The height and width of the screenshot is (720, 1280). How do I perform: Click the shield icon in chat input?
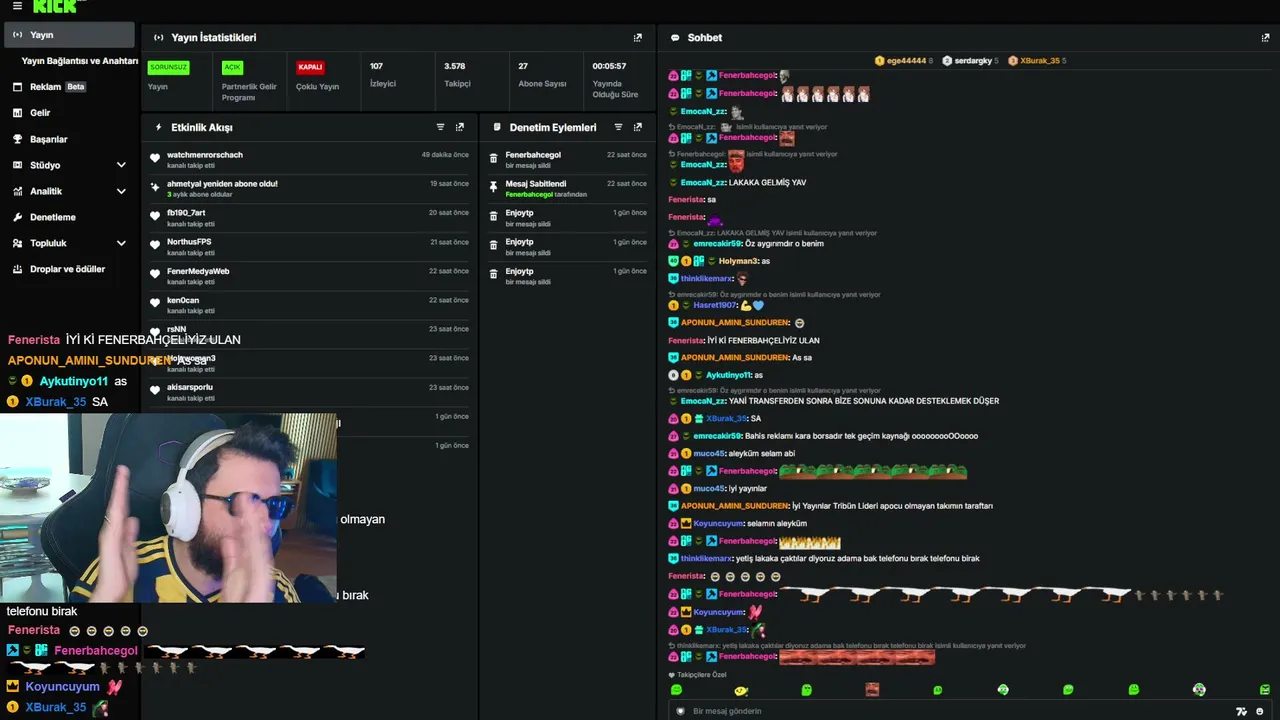pyautogui.click(x=680, y=711)
